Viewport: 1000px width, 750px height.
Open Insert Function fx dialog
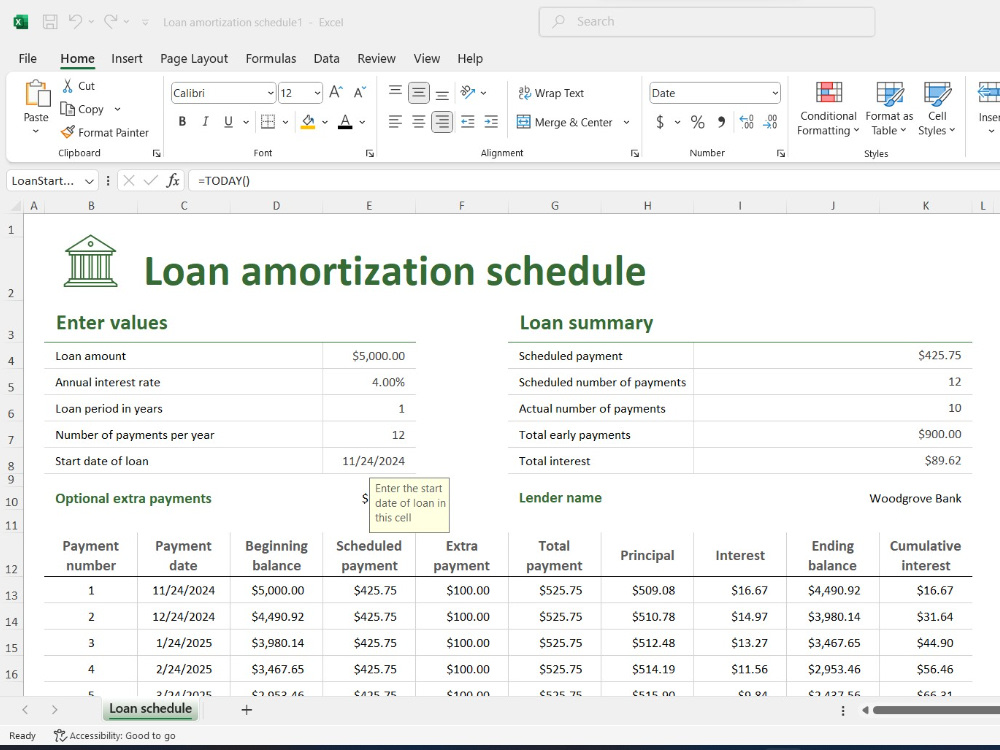coord(173,180)
